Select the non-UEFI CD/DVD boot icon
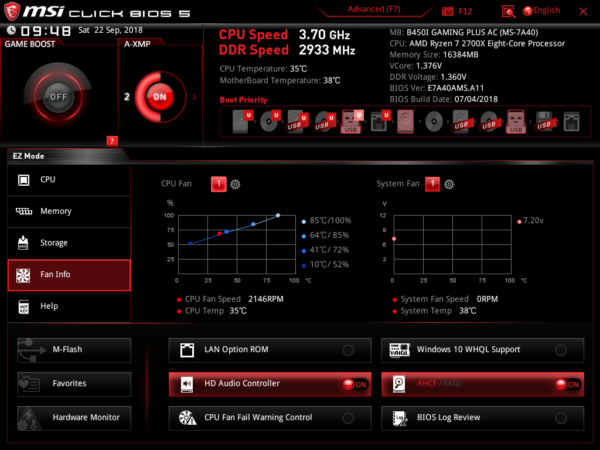This screenshot has height=450, width=600. point(434,122)
